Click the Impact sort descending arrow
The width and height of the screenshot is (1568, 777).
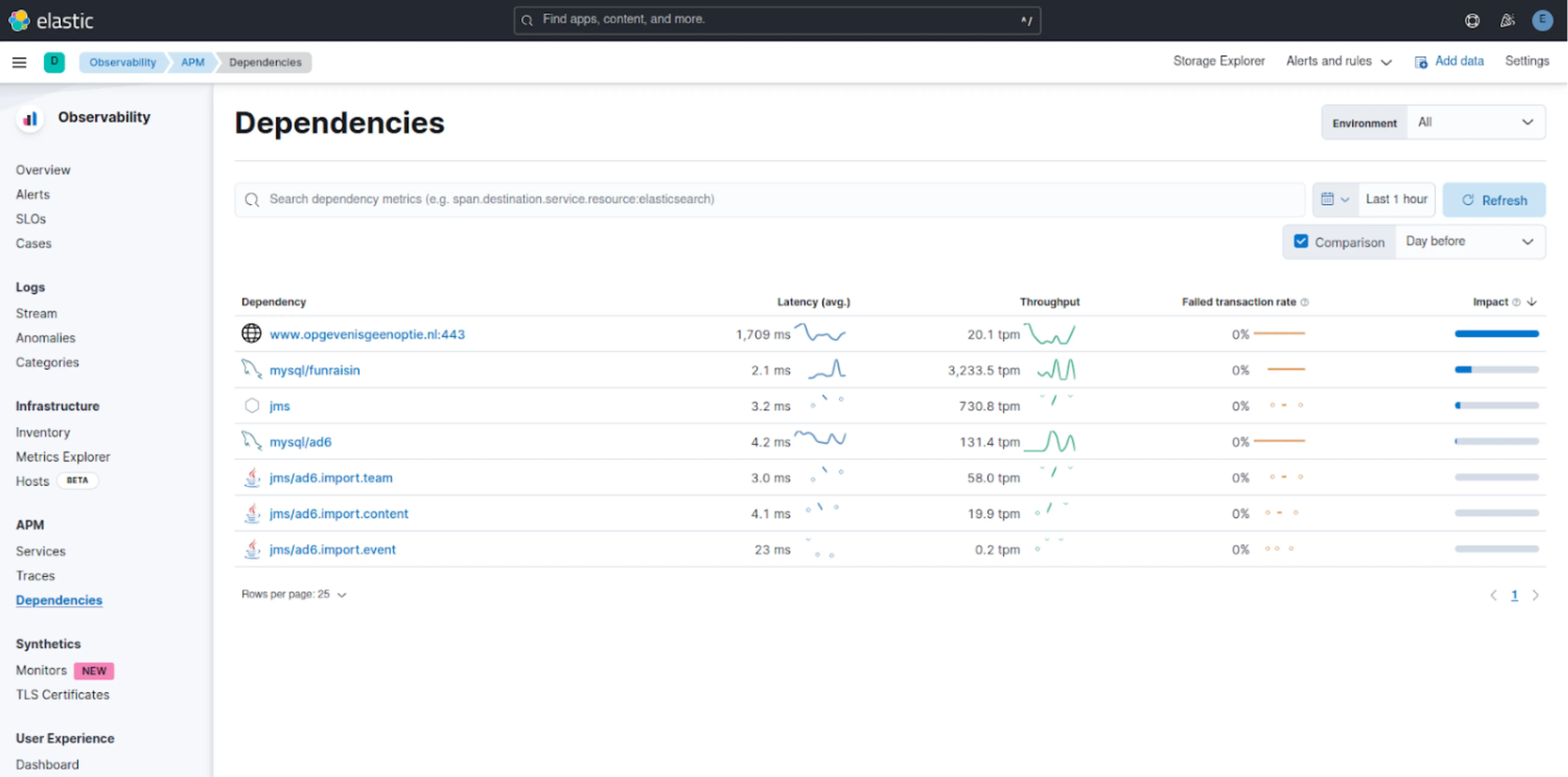click(1532, 302)
